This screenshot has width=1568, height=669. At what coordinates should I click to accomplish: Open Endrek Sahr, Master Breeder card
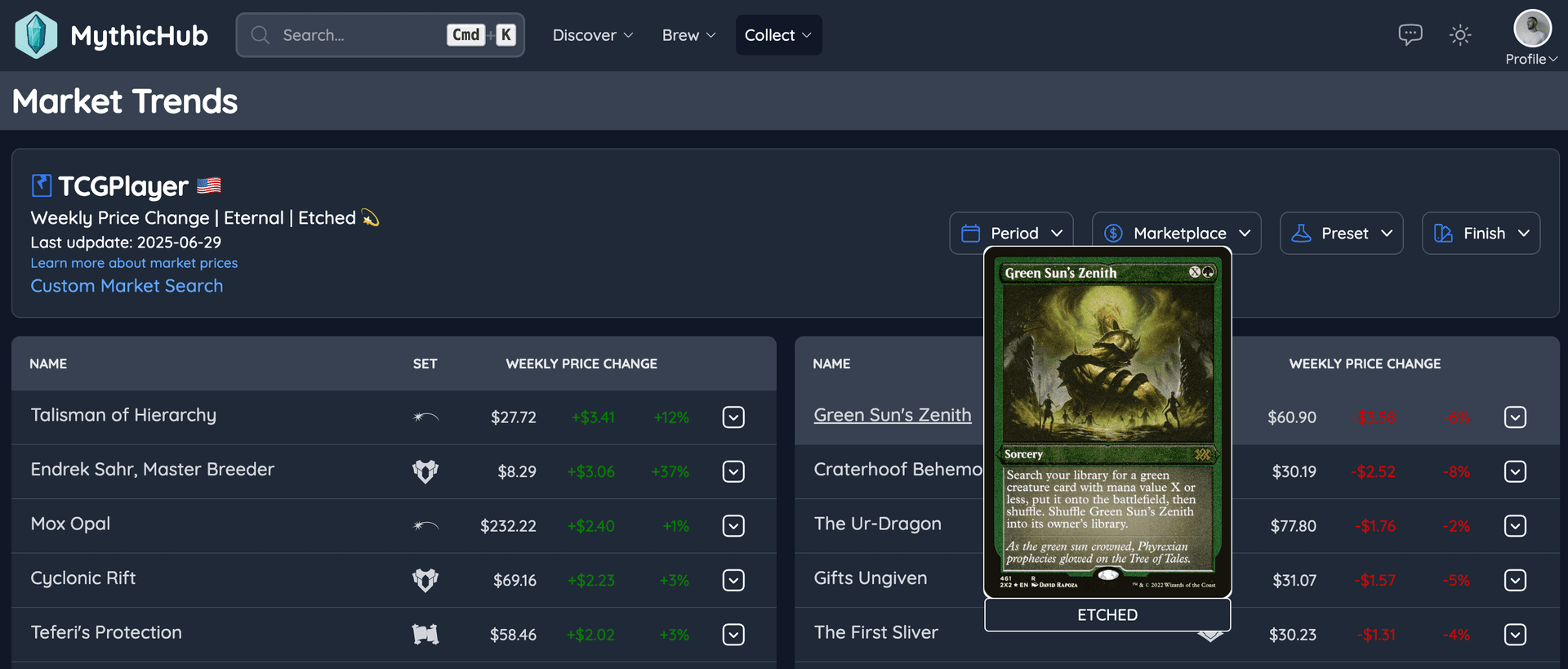[x=153, y=470]
